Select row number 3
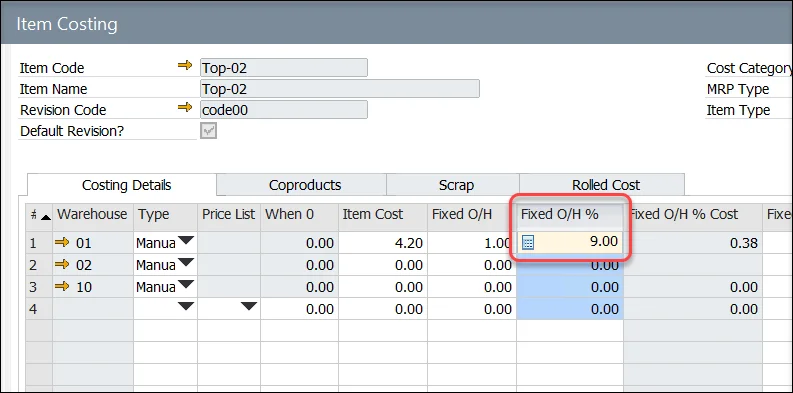This screenshot has height=393, width=793. [39, 287]
